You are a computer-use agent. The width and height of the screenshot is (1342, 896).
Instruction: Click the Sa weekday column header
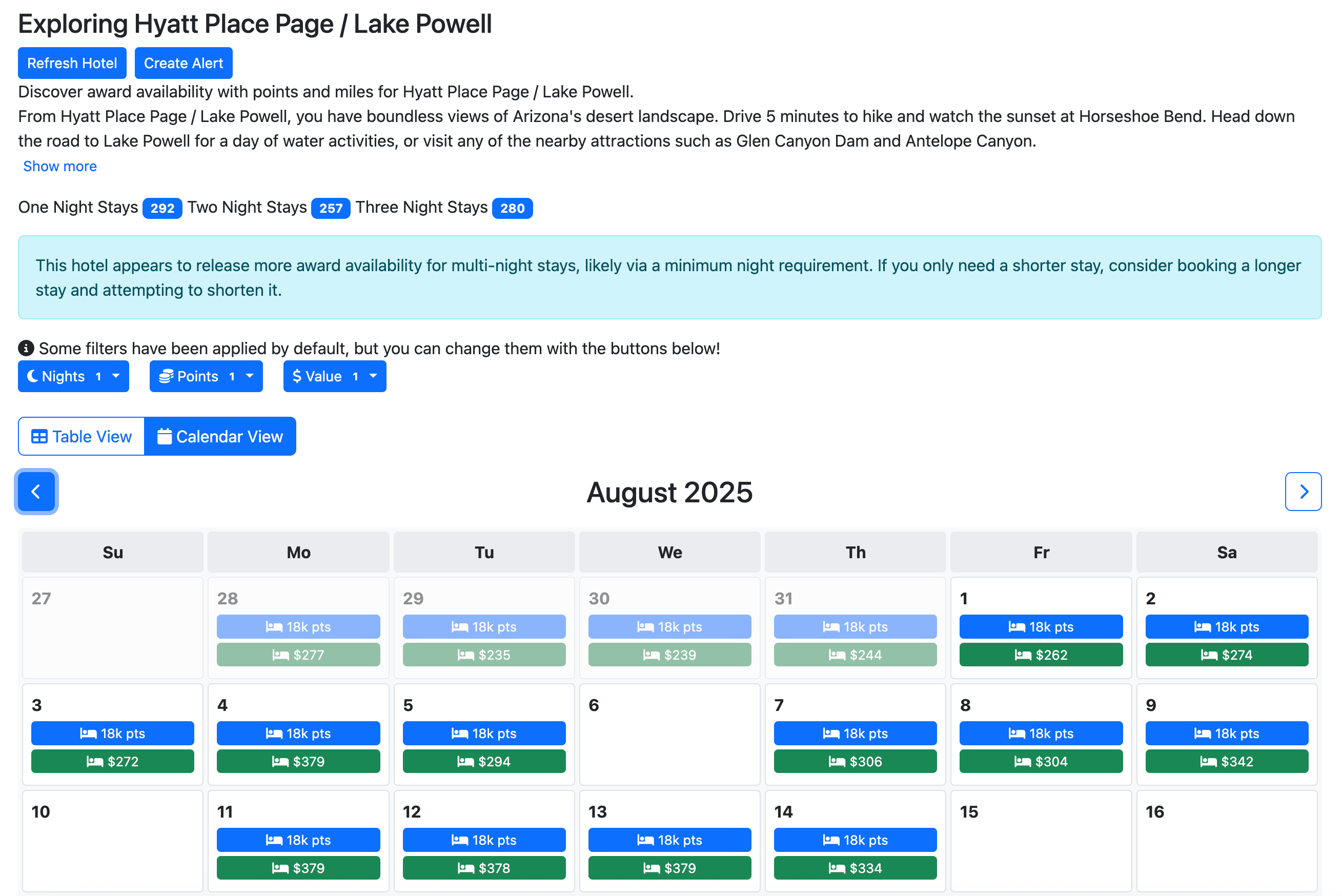click(1226, 552)
